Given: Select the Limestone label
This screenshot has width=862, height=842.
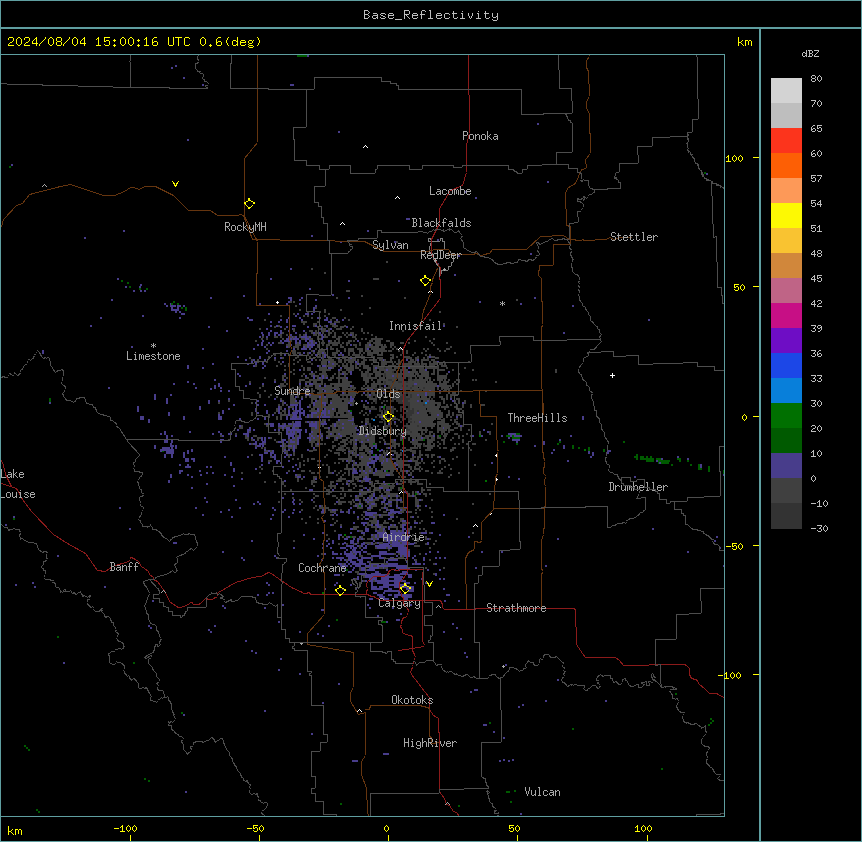Looking at the screenshot, I should [153, 356].
